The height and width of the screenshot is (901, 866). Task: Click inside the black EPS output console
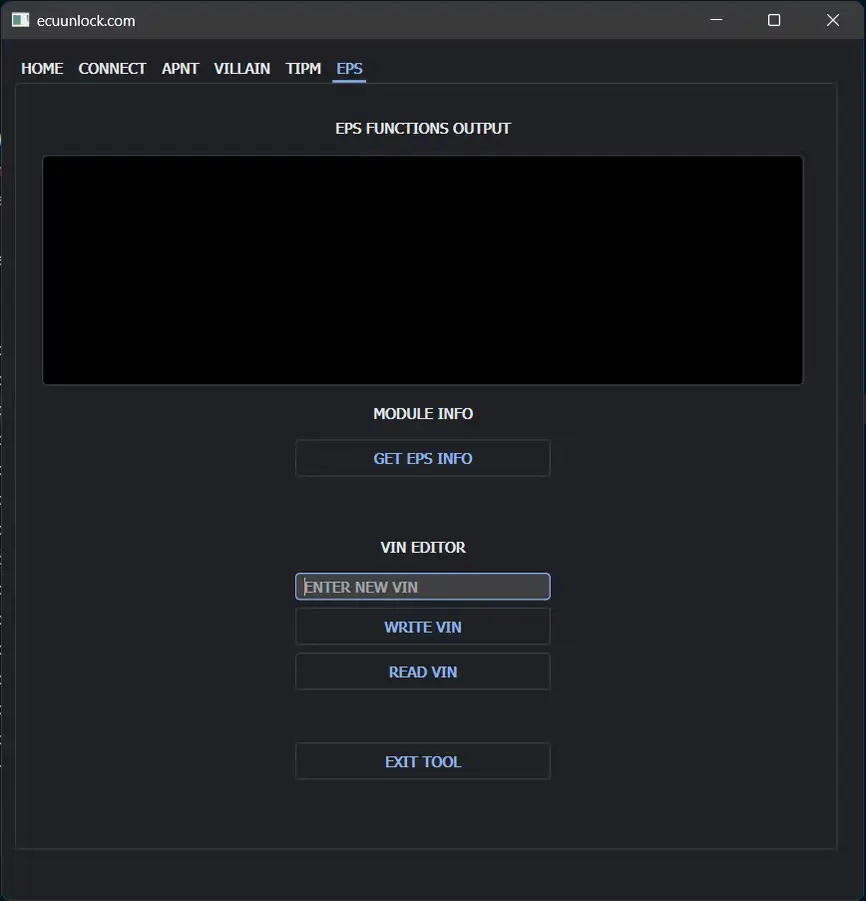point(422,270)
